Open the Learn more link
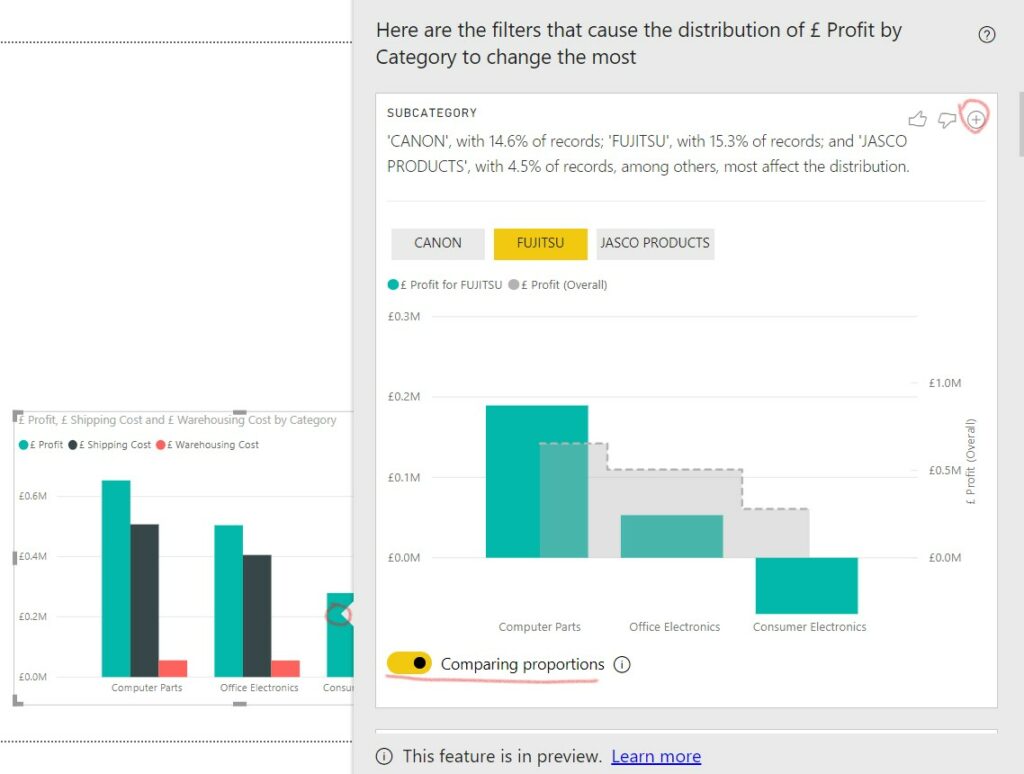This screenshot has height=774, width=1024. 656,756
